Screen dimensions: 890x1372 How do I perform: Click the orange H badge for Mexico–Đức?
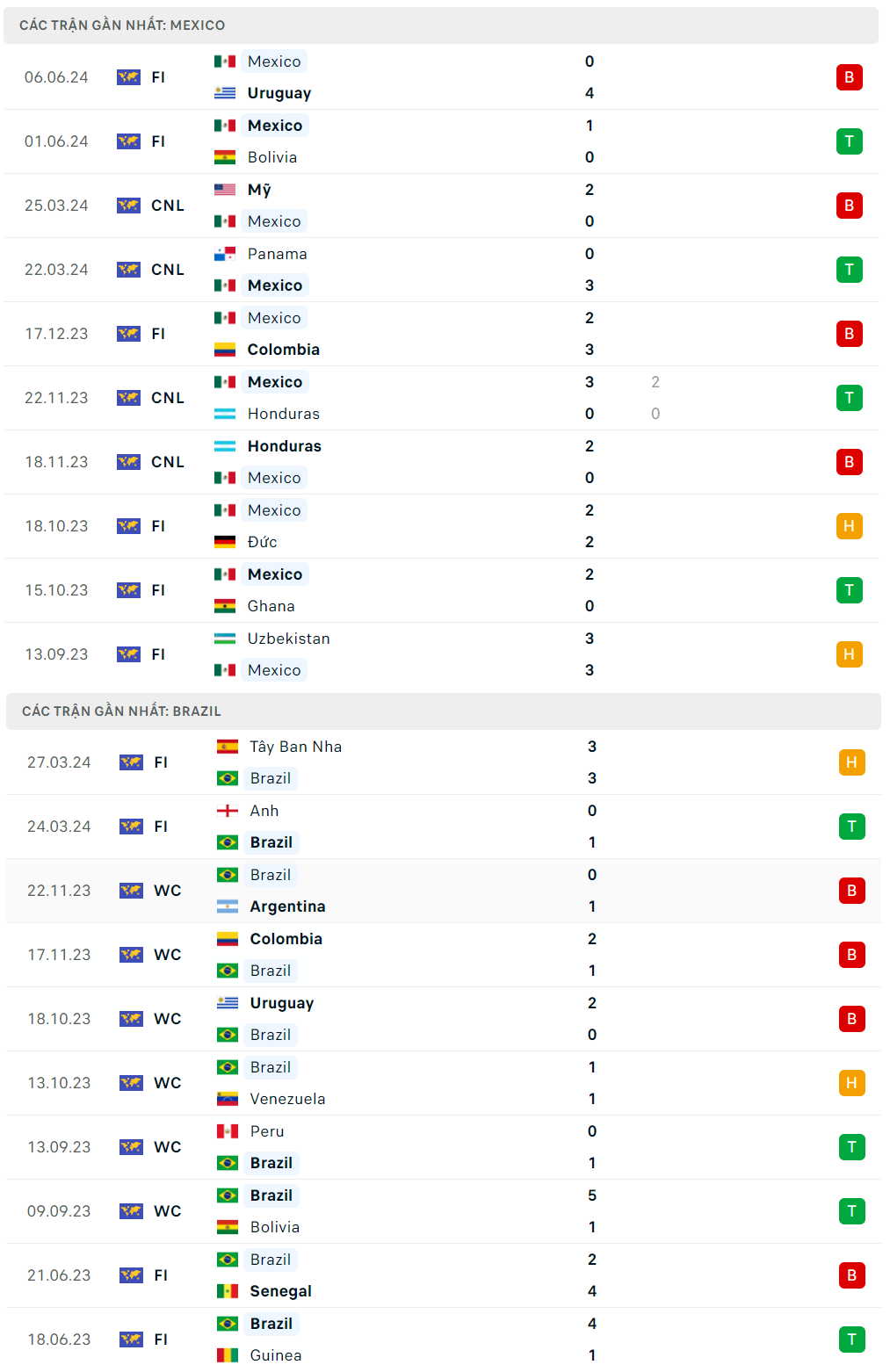(x=849, y=526)
